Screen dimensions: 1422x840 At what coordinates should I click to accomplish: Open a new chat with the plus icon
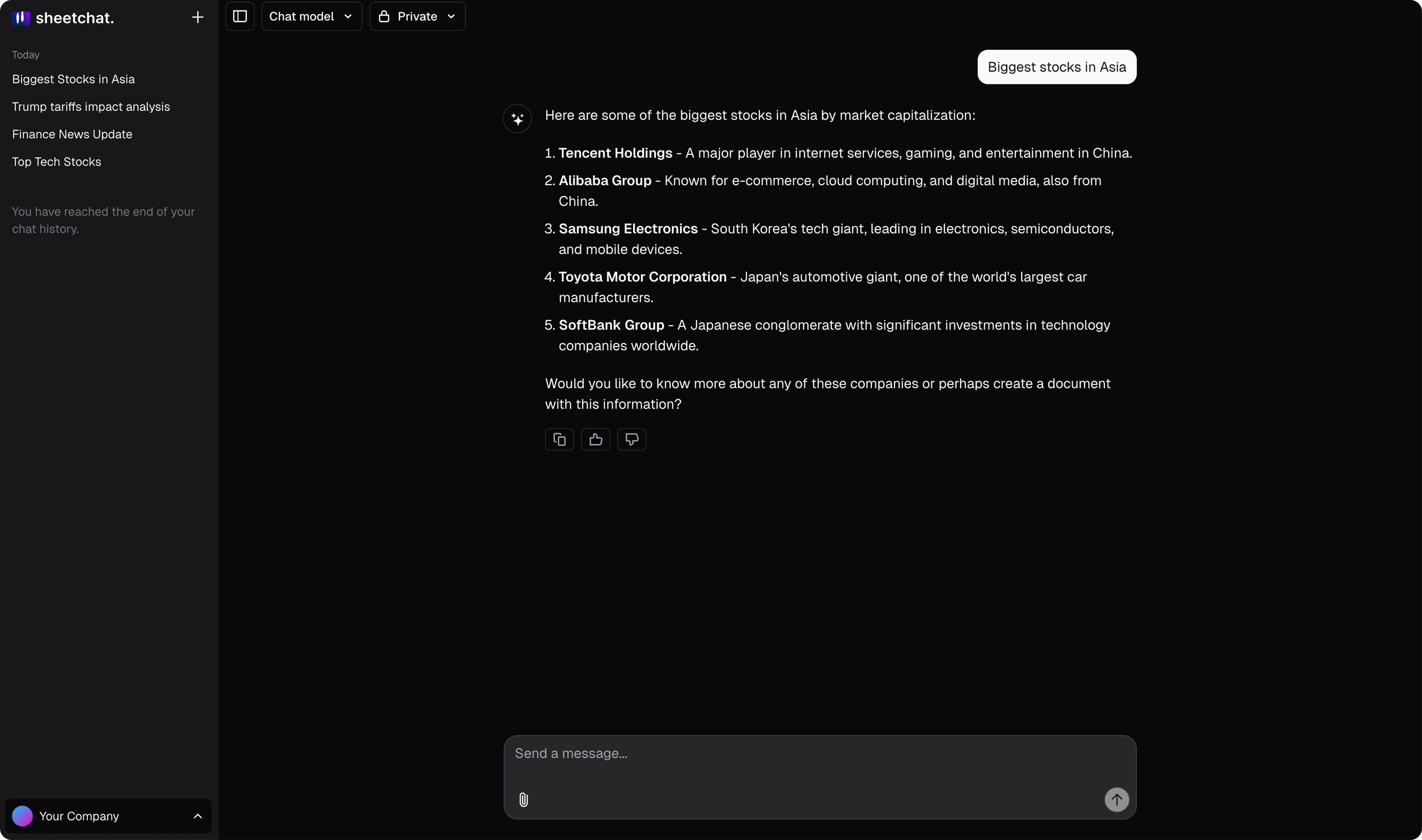[x=198, y=16]
